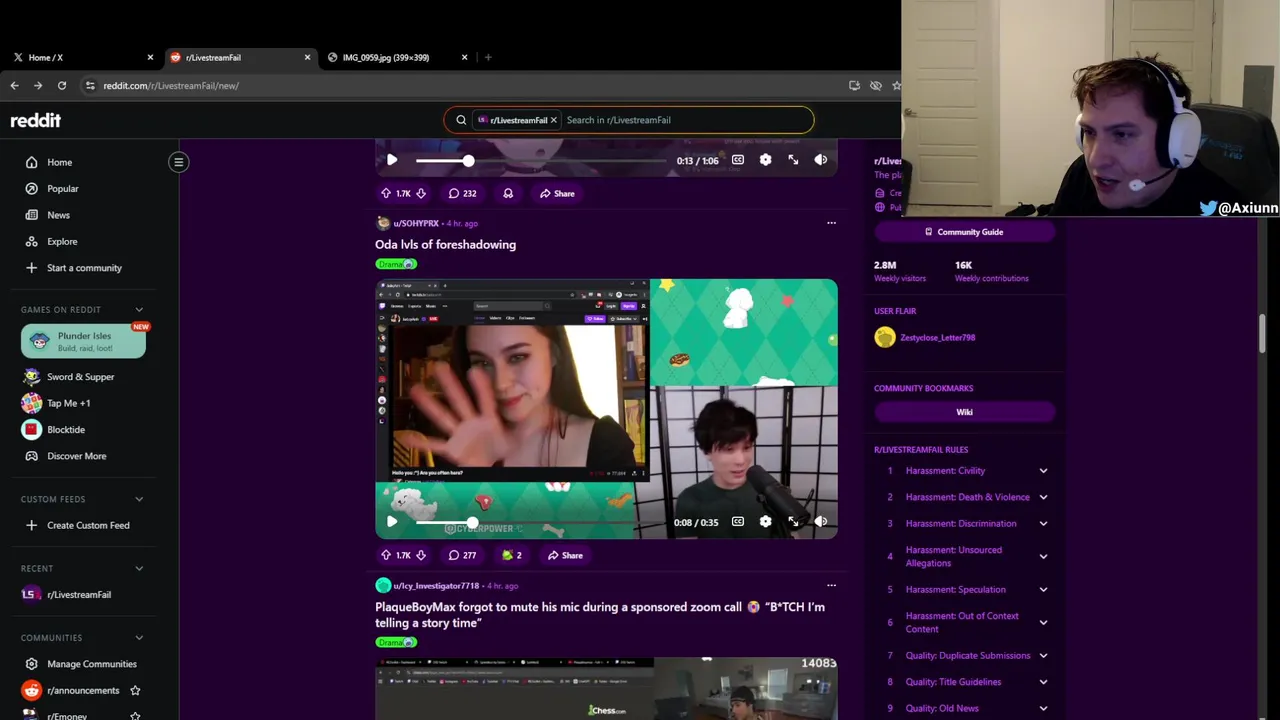Give award on the top post
This screenshot has width=1280, height=720.
(x=508, y=193)
